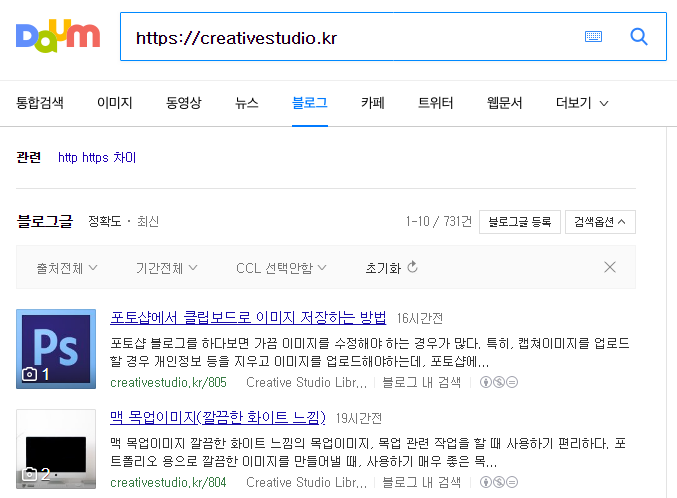
Task: Open the Mac mockup thumbnail
Action: 56,449
